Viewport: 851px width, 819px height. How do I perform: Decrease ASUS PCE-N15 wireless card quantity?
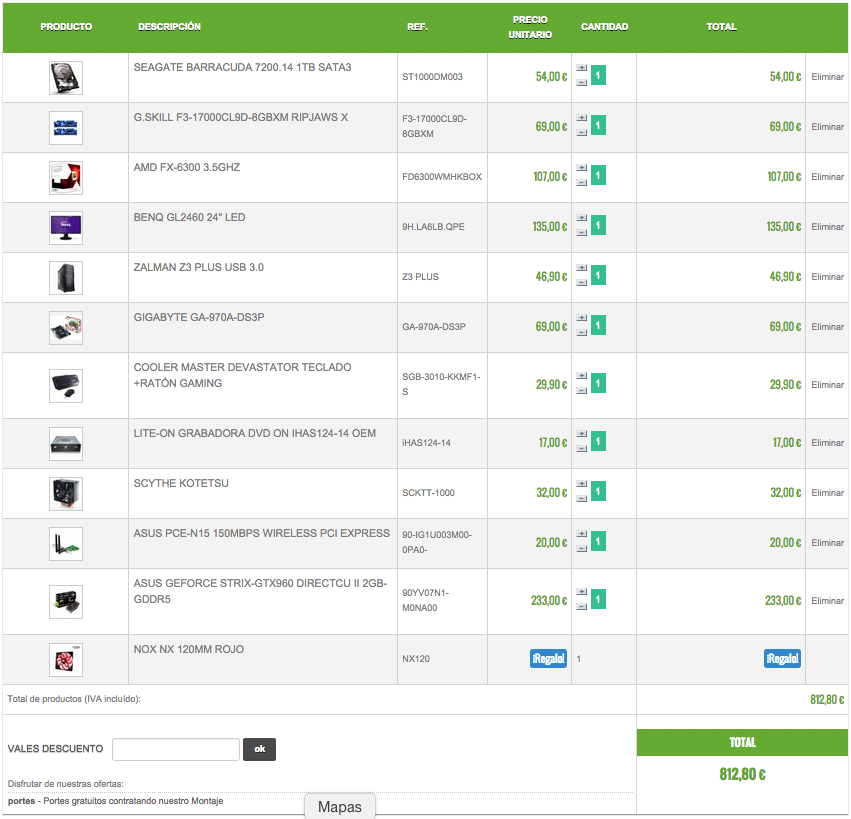click(x=581, y=548)
